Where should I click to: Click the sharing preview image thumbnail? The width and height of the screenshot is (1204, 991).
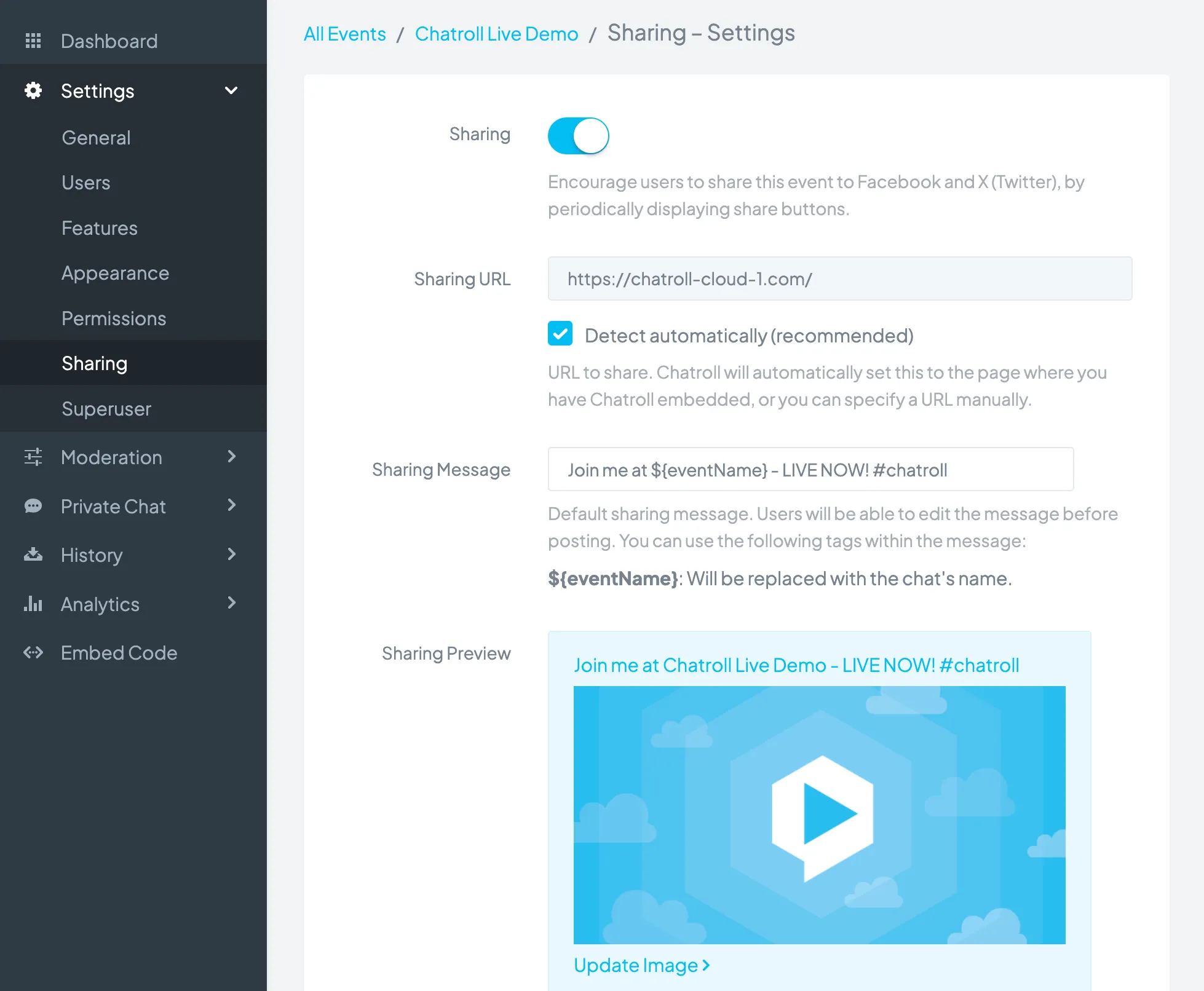(820, 815)
